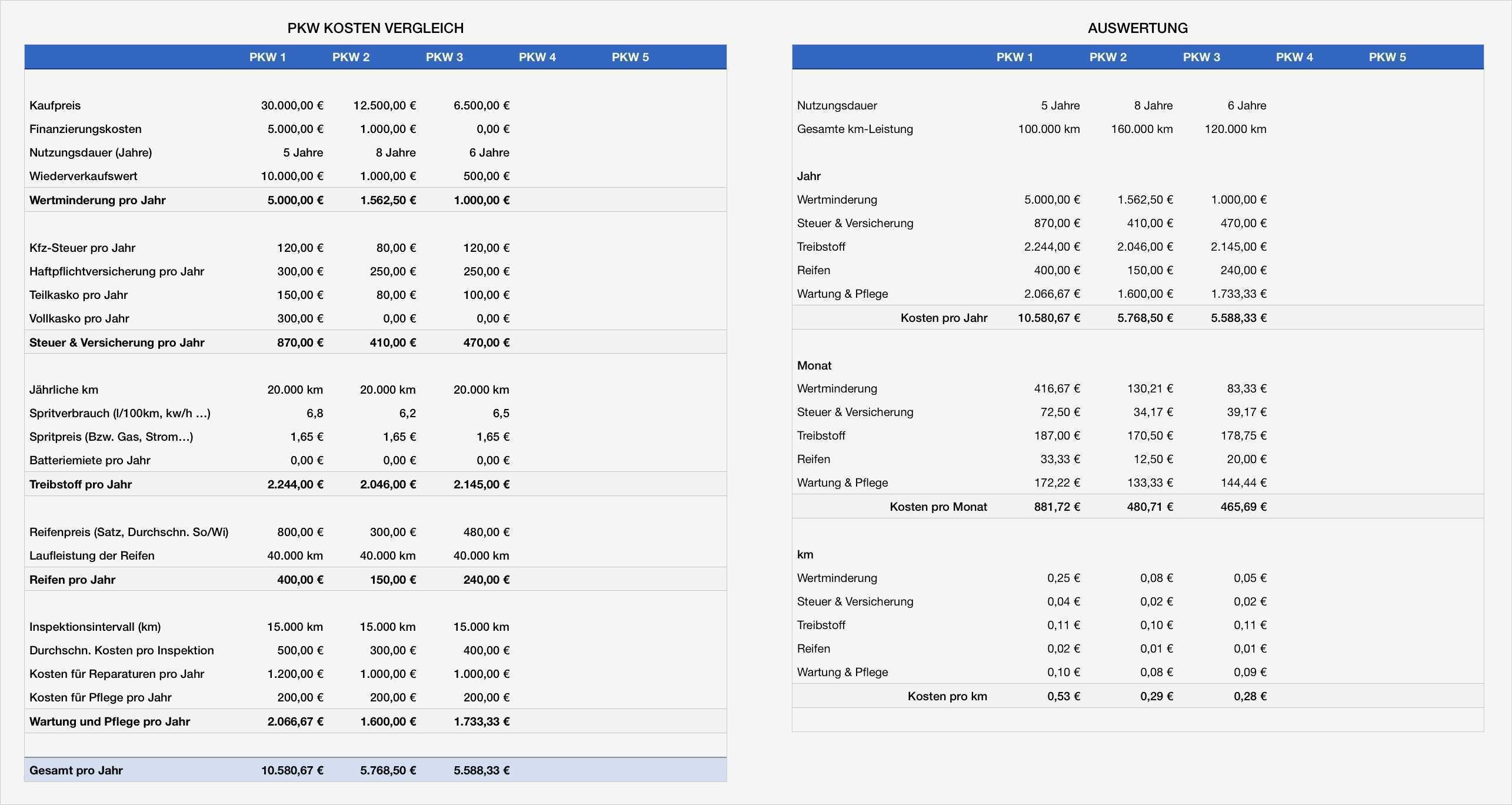Click the Kfz-Steuer pro Jahr row label
This screenshot has height=805, width=1512.
pos(82,248)
